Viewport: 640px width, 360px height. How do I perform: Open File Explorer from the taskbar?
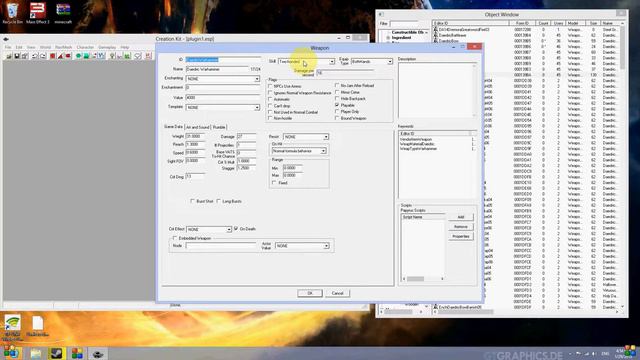(36, 353)
